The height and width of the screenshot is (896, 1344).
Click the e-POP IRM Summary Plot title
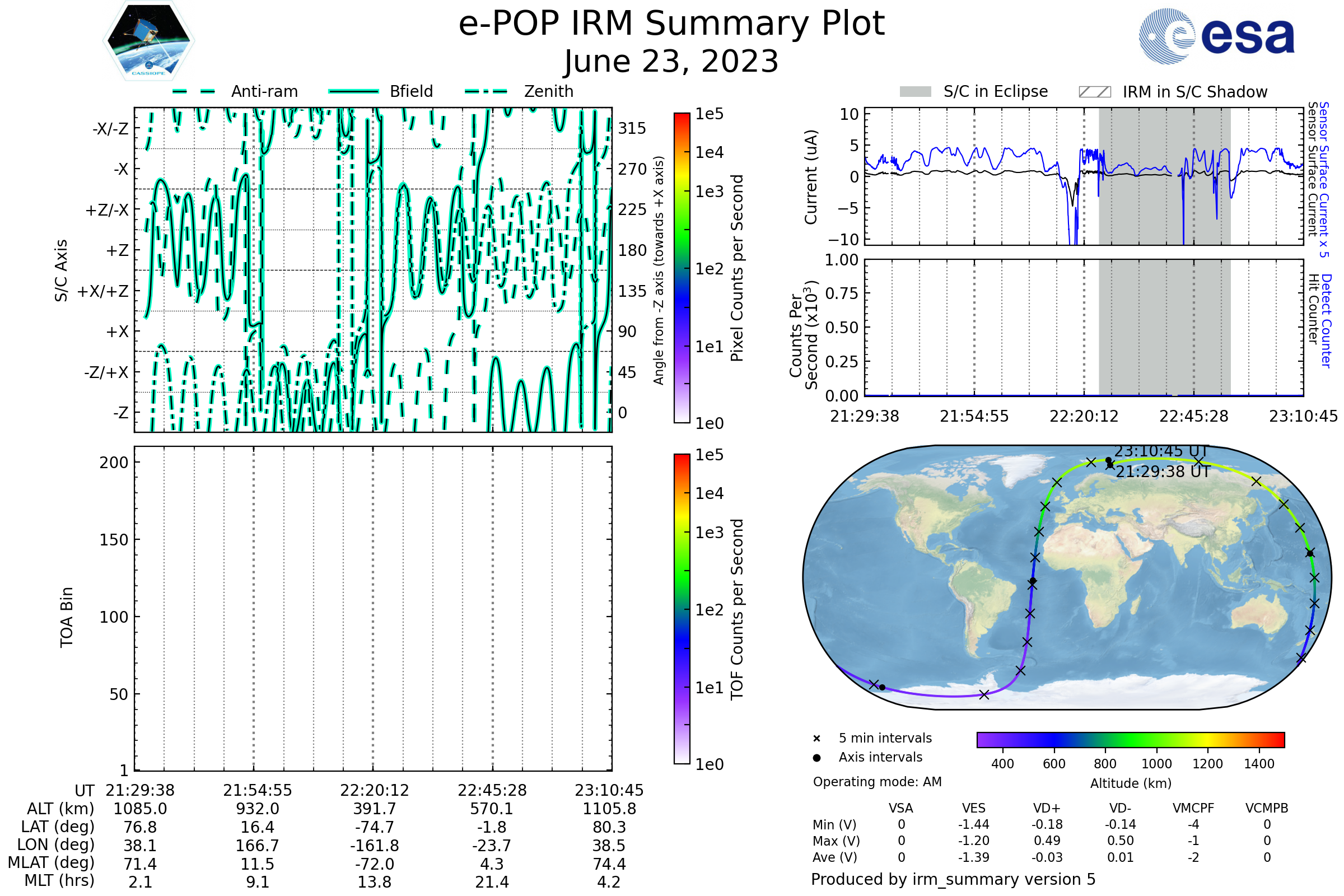click(x=671, y=24)
